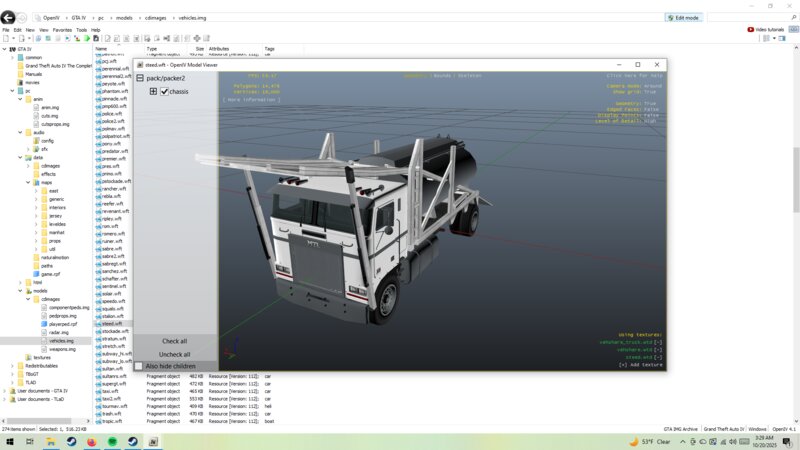Select the vehicles.img file in tree

point(62,341)
